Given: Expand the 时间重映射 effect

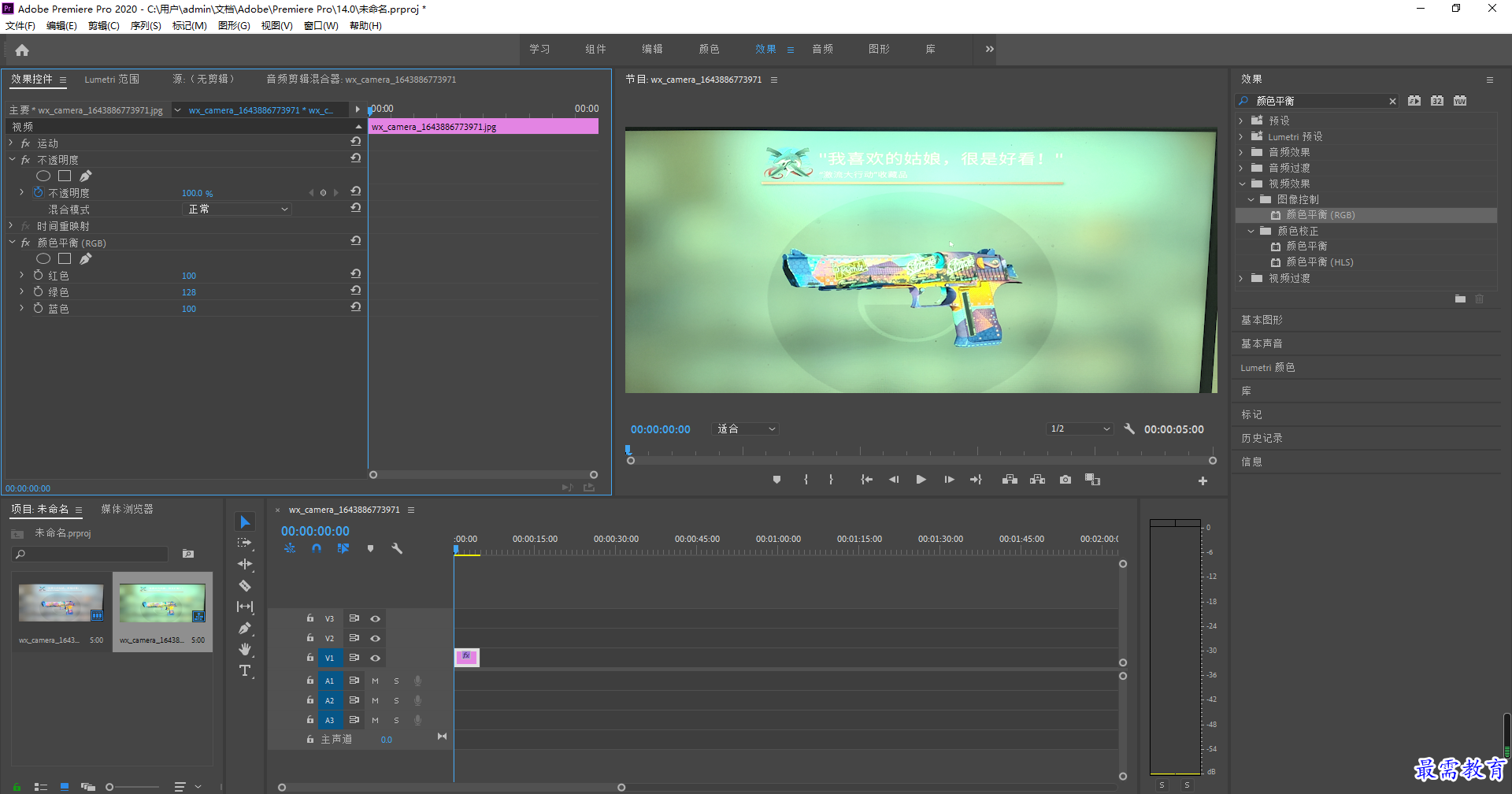Looking at the screenshot, I should click(11, 225).
